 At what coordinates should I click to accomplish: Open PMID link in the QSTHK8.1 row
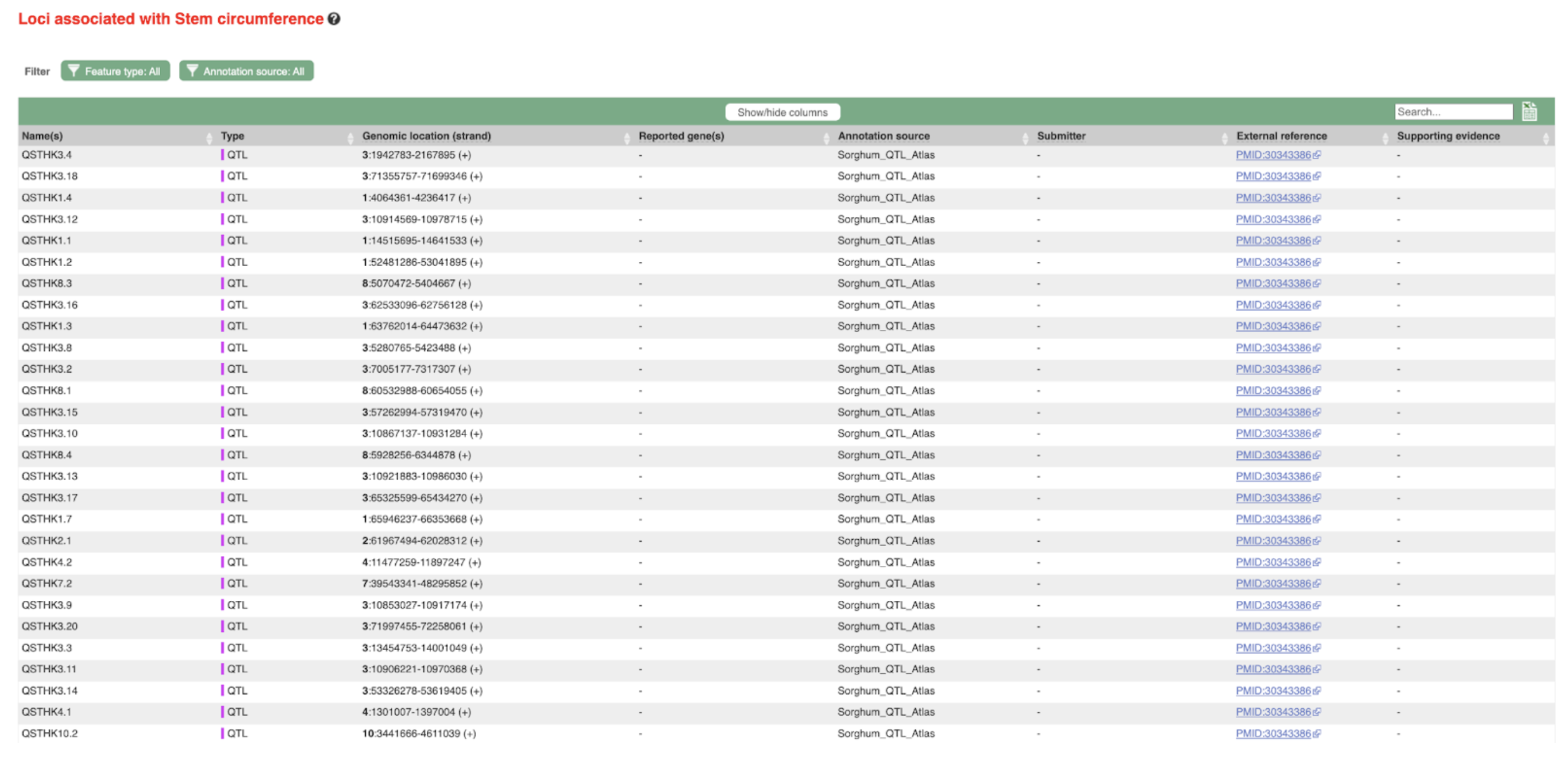(1273, 391)
